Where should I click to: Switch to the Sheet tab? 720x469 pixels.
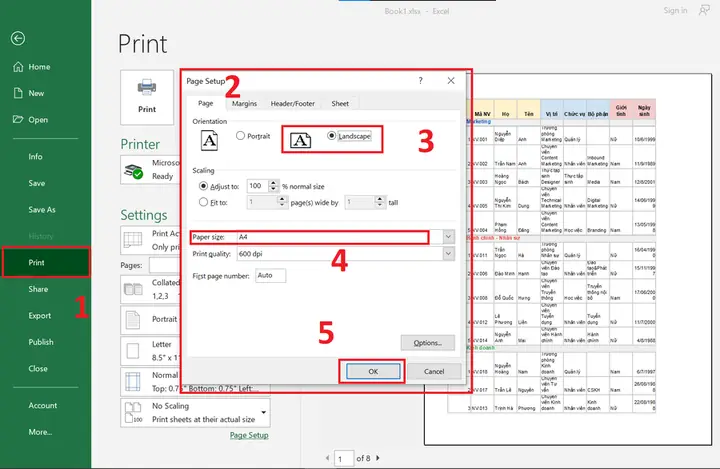(340, 104)
